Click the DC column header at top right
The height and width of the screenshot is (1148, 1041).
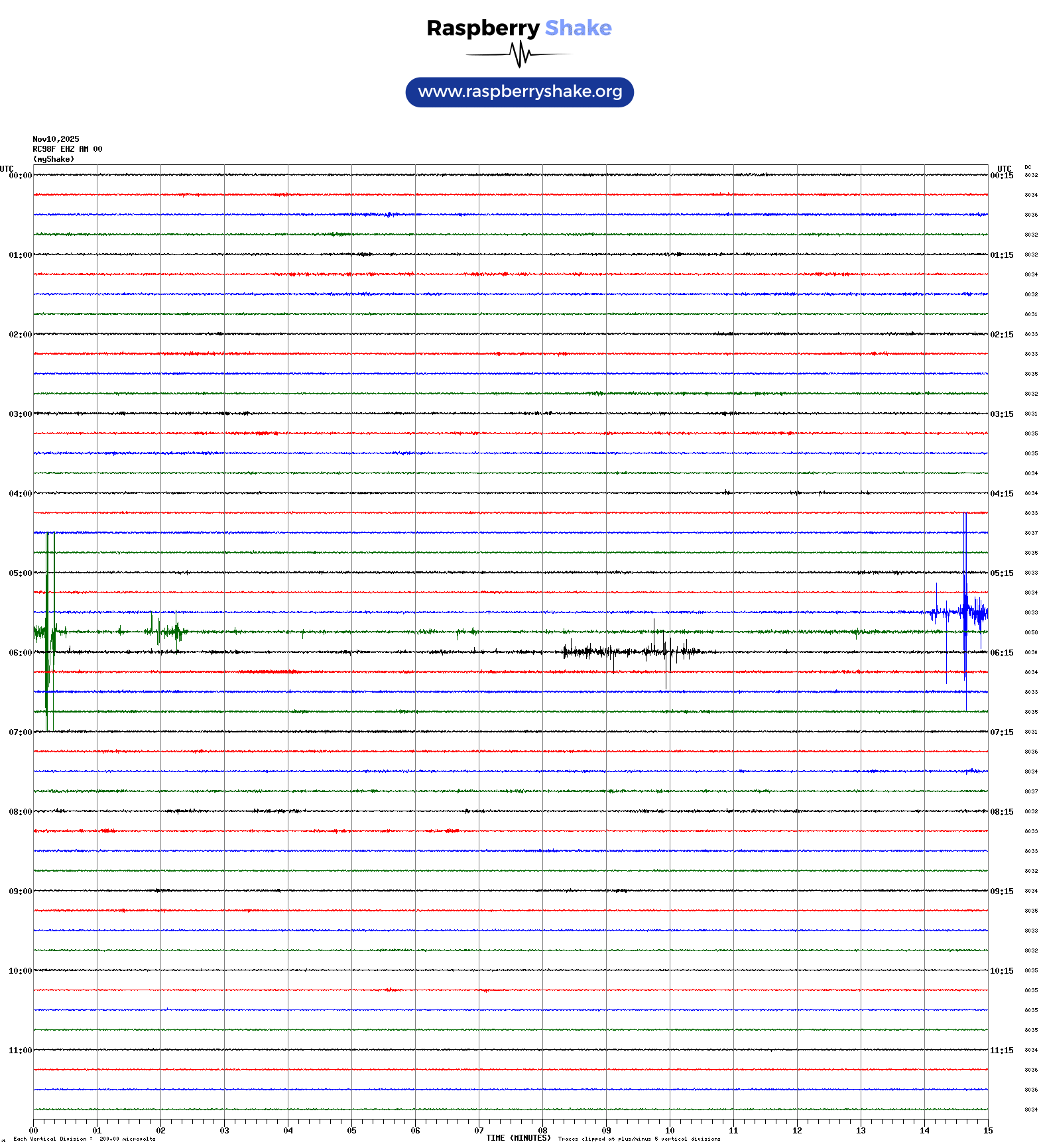pos(1028,168)
